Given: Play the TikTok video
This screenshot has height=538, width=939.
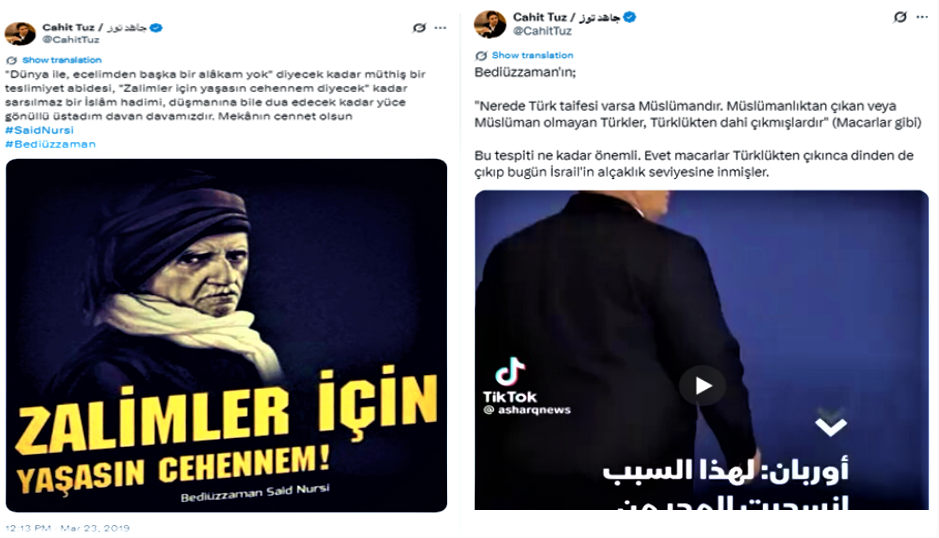Looking at the screenshot, I should point(702,385).
